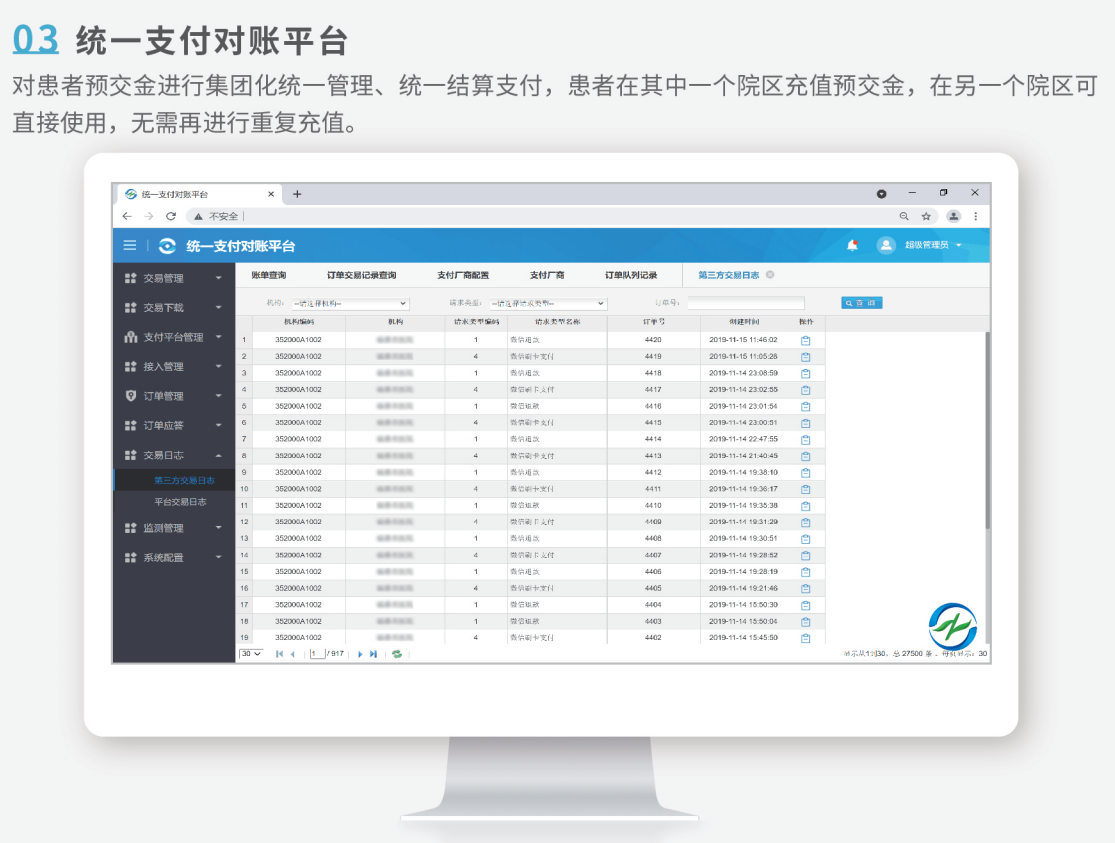Open detail icon for order 4419
Screen dimensions: 1115x843
pos(806,357)
